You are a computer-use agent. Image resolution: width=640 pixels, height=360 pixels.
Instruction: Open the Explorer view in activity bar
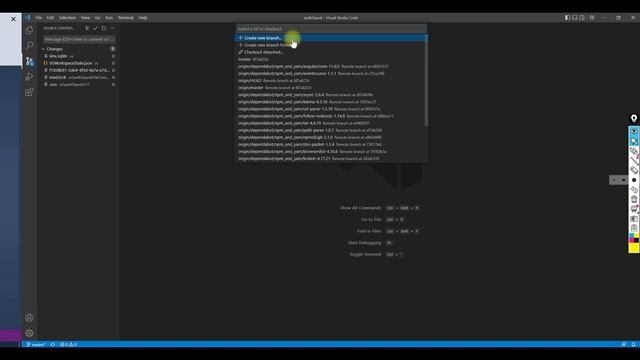(29, 30)
